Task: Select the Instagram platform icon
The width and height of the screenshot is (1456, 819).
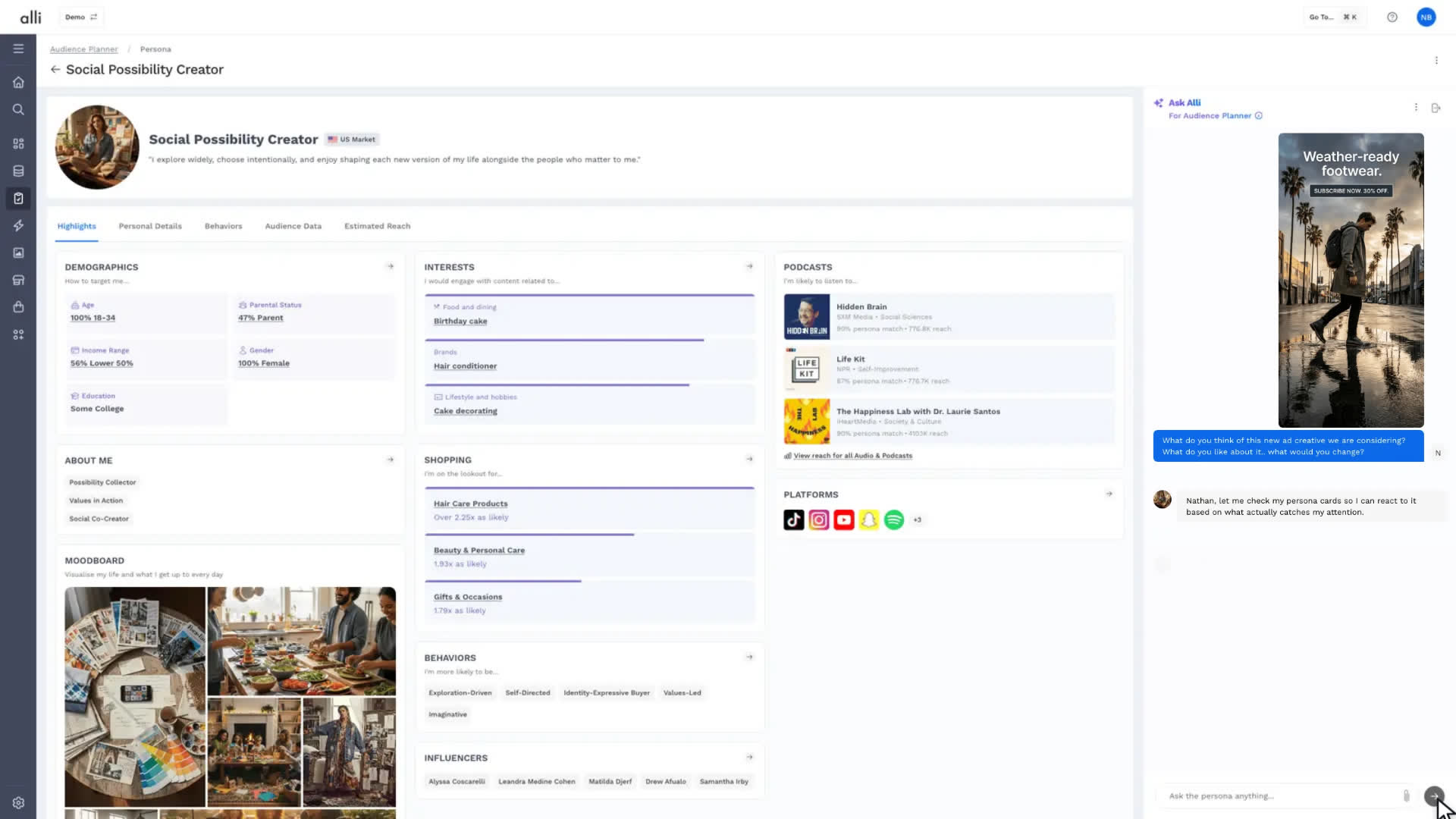Action: (x=818, y=519)
